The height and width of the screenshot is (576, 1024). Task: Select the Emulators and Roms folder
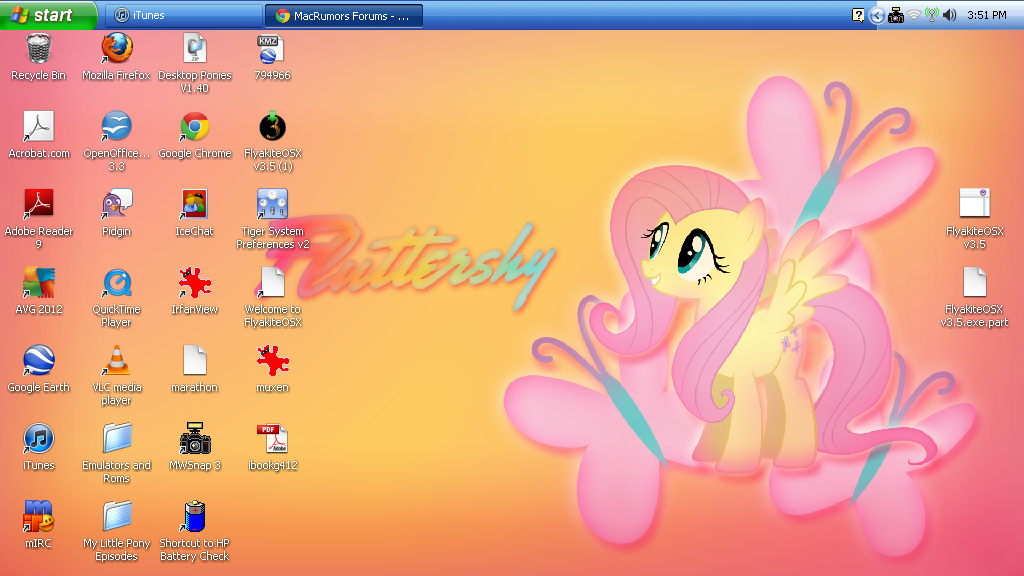117,438
